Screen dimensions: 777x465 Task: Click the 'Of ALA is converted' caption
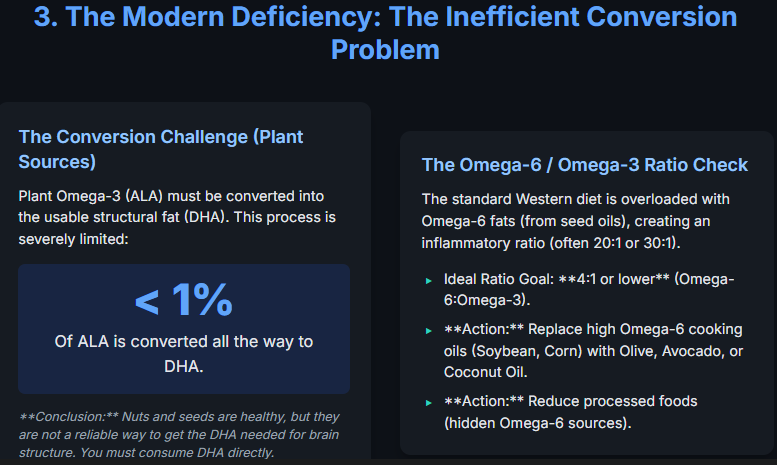[183, 354]
